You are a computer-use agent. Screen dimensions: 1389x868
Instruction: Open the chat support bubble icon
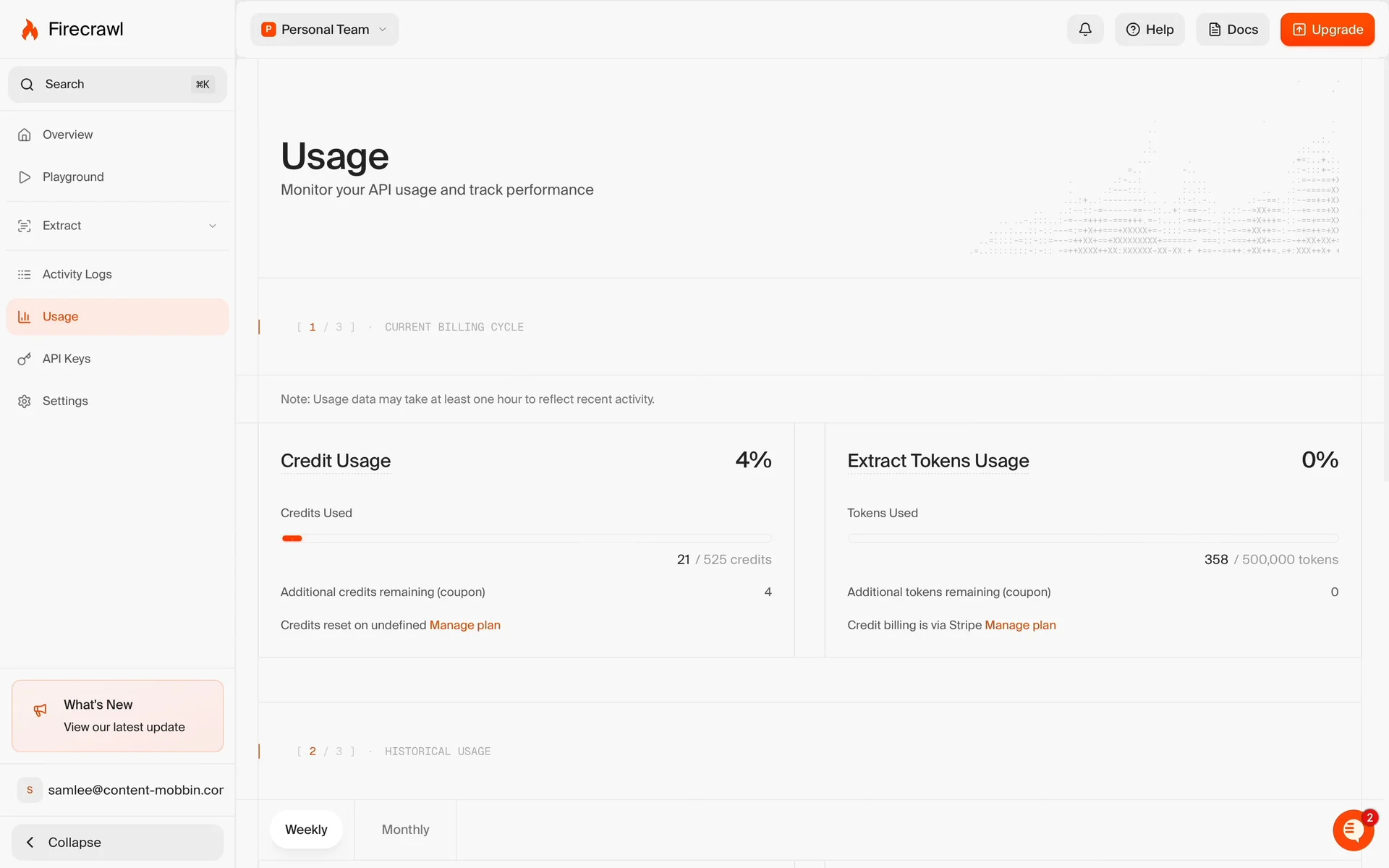pos(1352,830)
